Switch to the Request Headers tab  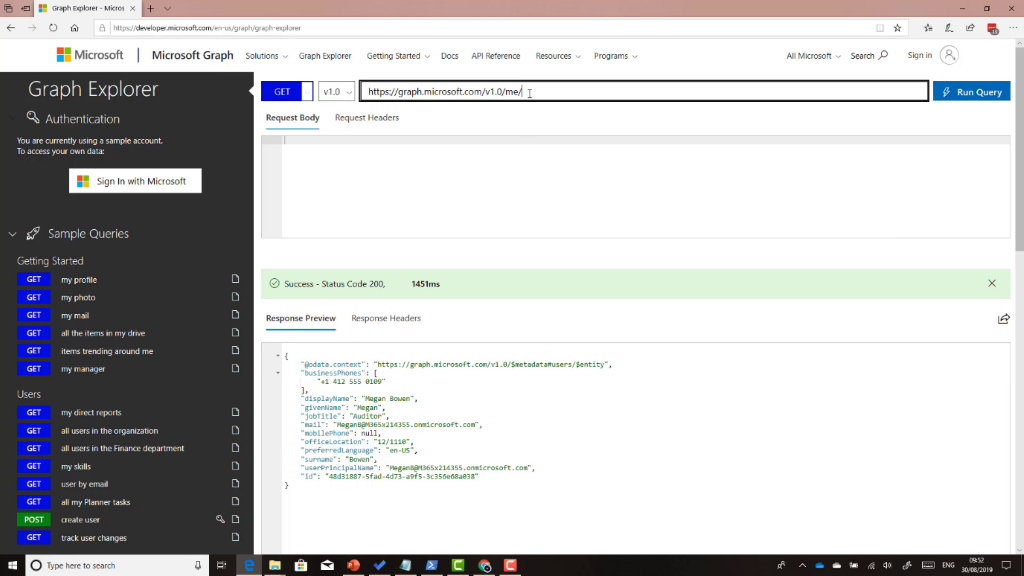pos(366,118)
